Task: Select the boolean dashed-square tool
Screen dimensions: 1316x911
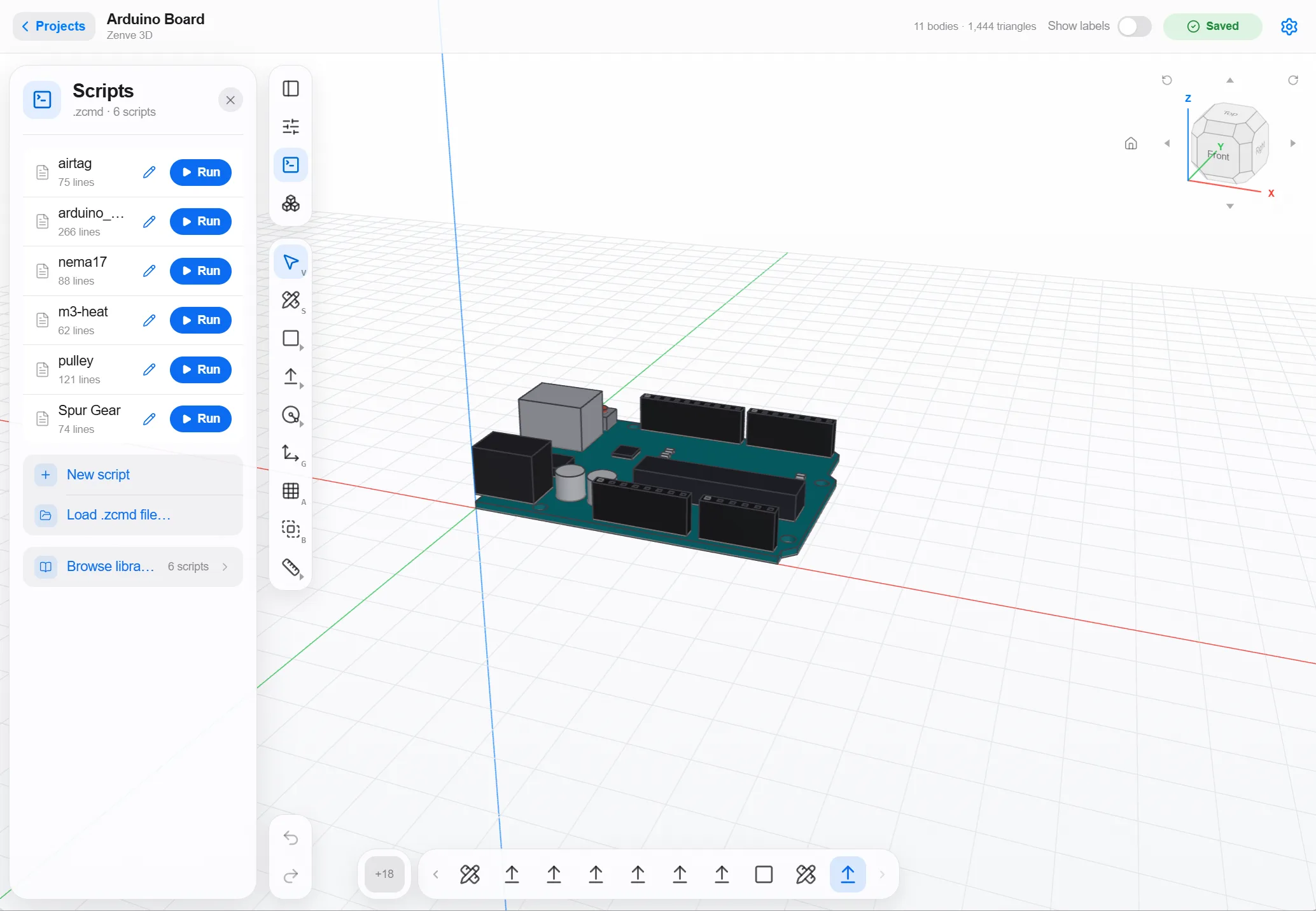Action: pyautogui.click(x=291, y=529)
